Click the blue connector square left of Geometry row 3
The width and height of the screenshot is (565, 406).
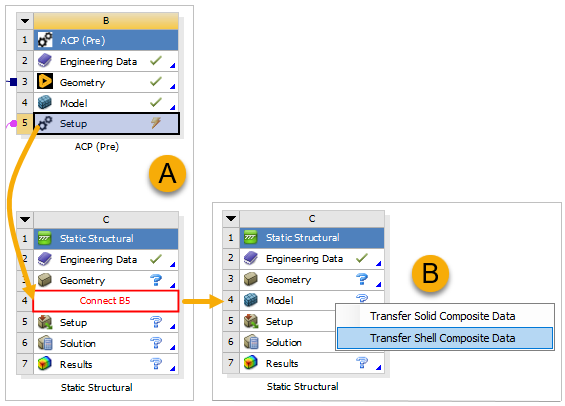(x=13, y=82)
